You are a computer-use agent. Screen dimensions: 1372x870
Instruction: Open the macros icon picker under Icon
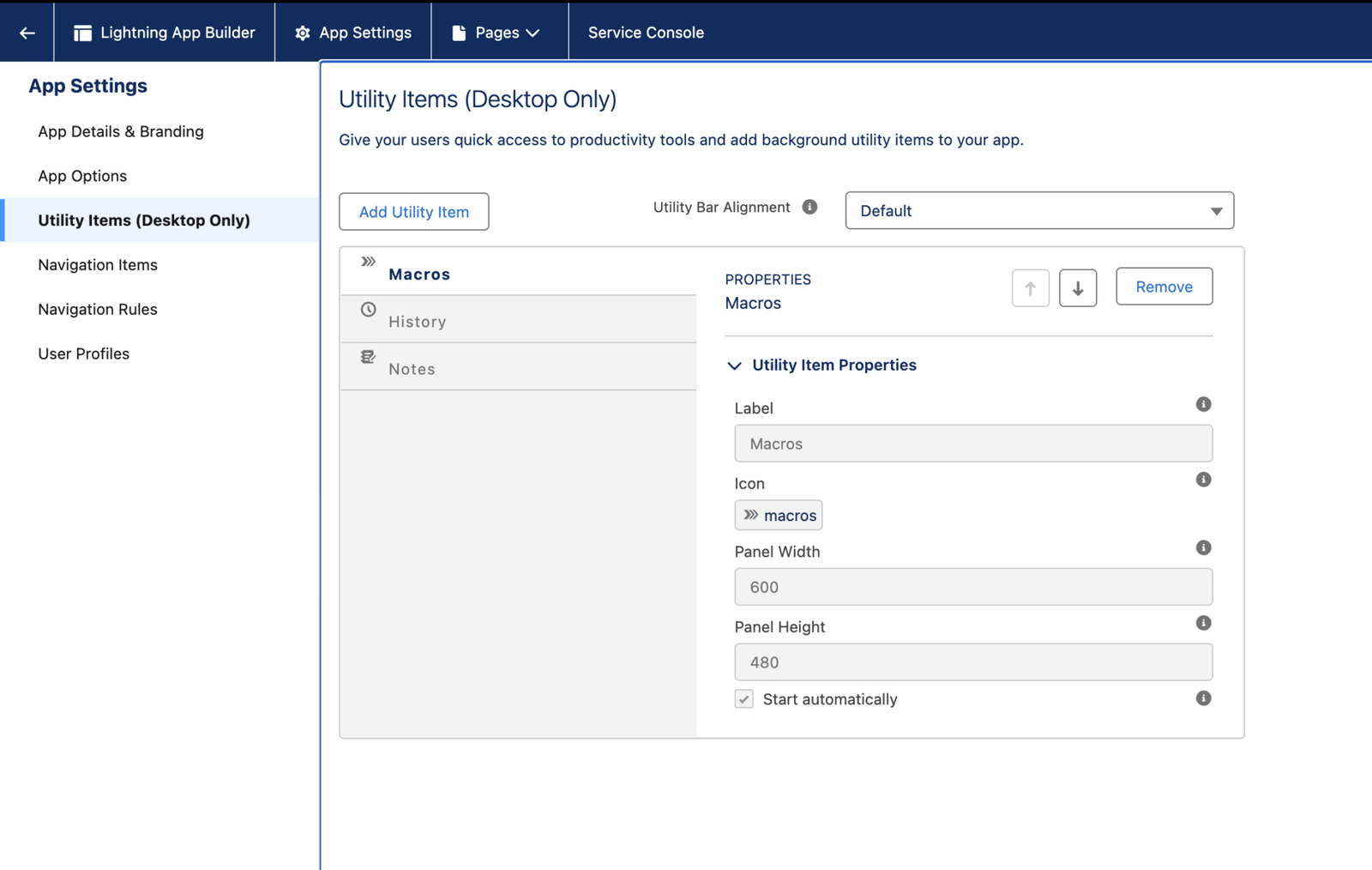click(x=778, y=515)
